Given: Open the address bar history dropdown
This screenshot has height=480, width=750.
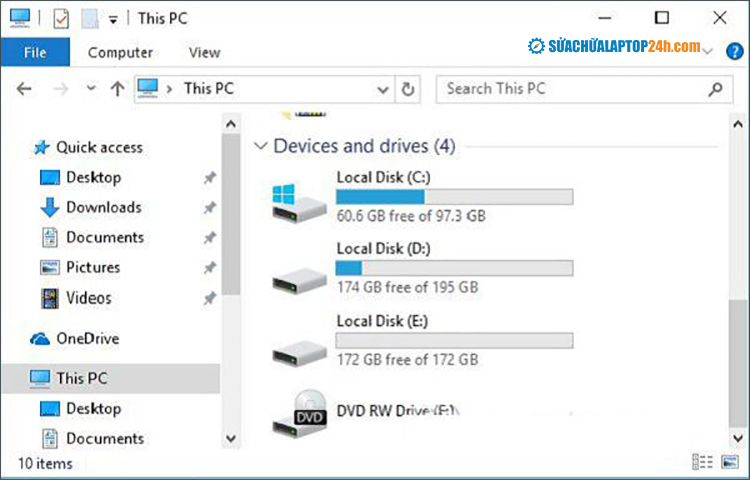Looking at the screenshot, I should click(383, 89).
